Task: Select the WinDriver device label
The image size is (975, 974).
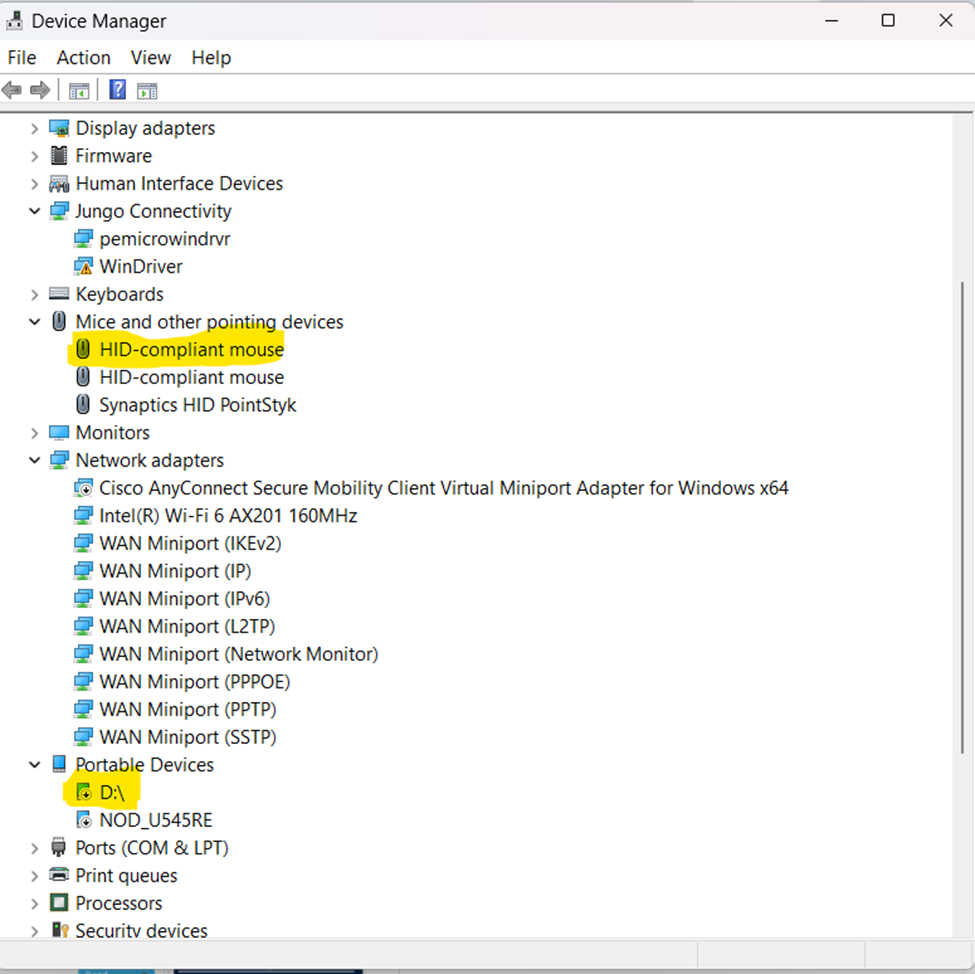Action: pos(141,267)
